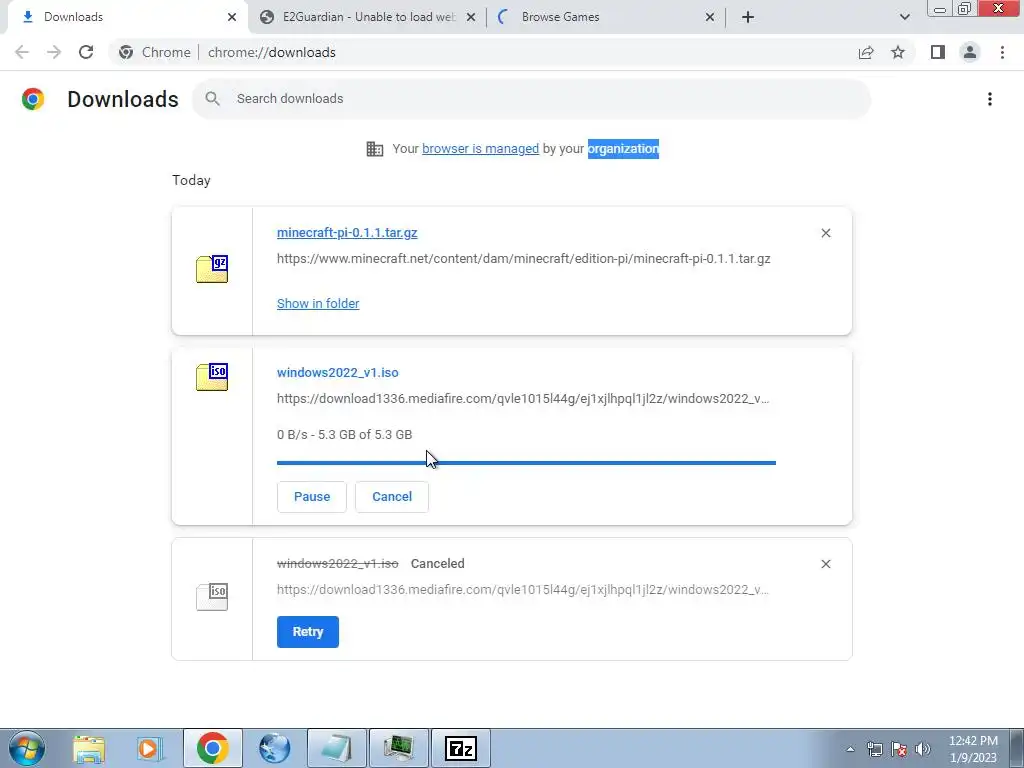Screen dimensions: 1024x768
Task: Switch to the Browse Games tab
Action: coord(607,17)
